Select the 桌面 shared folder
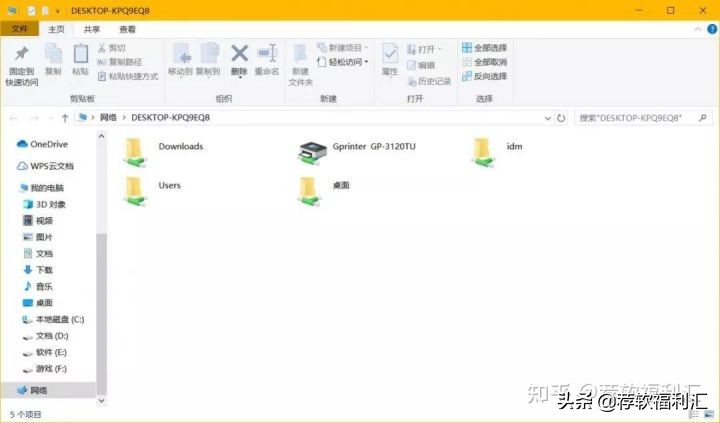Screen dimensions: 720x423 324,191
